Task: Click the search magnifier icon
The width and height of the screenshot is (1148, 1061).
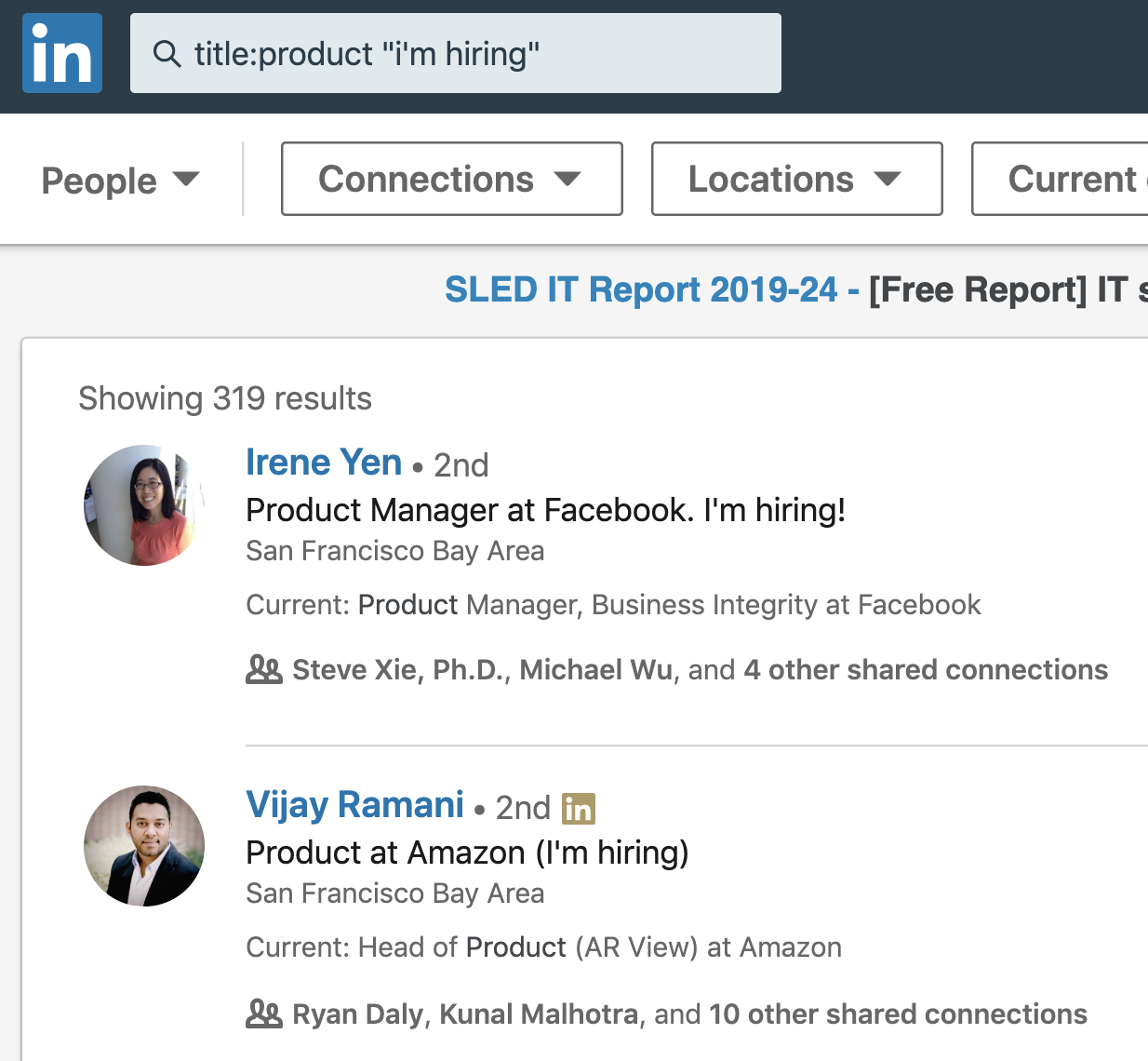Action: click(167, 54)
